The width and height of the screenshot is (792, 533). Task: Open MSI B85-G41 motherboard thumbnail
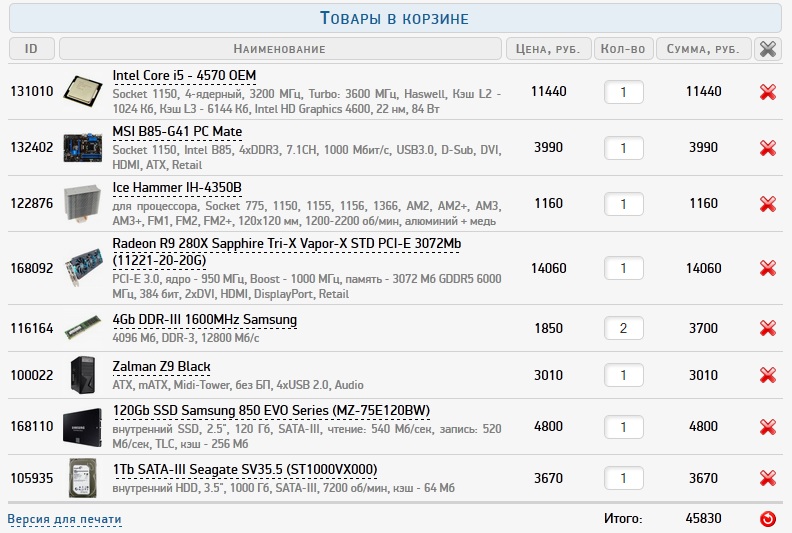(83, 148)
